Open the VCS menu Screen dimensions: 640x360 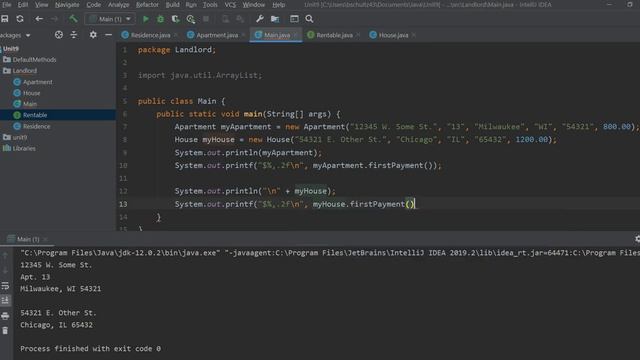point(230,5)
